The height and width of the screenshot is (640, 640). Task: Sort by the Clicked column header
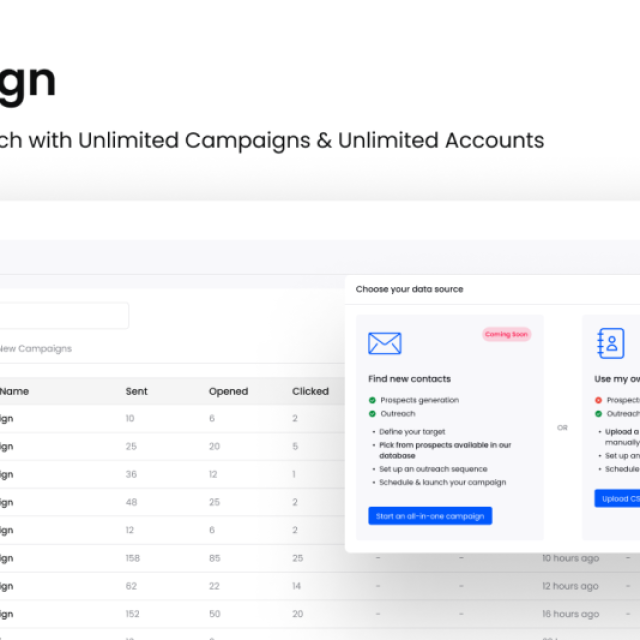coord(310,391)
